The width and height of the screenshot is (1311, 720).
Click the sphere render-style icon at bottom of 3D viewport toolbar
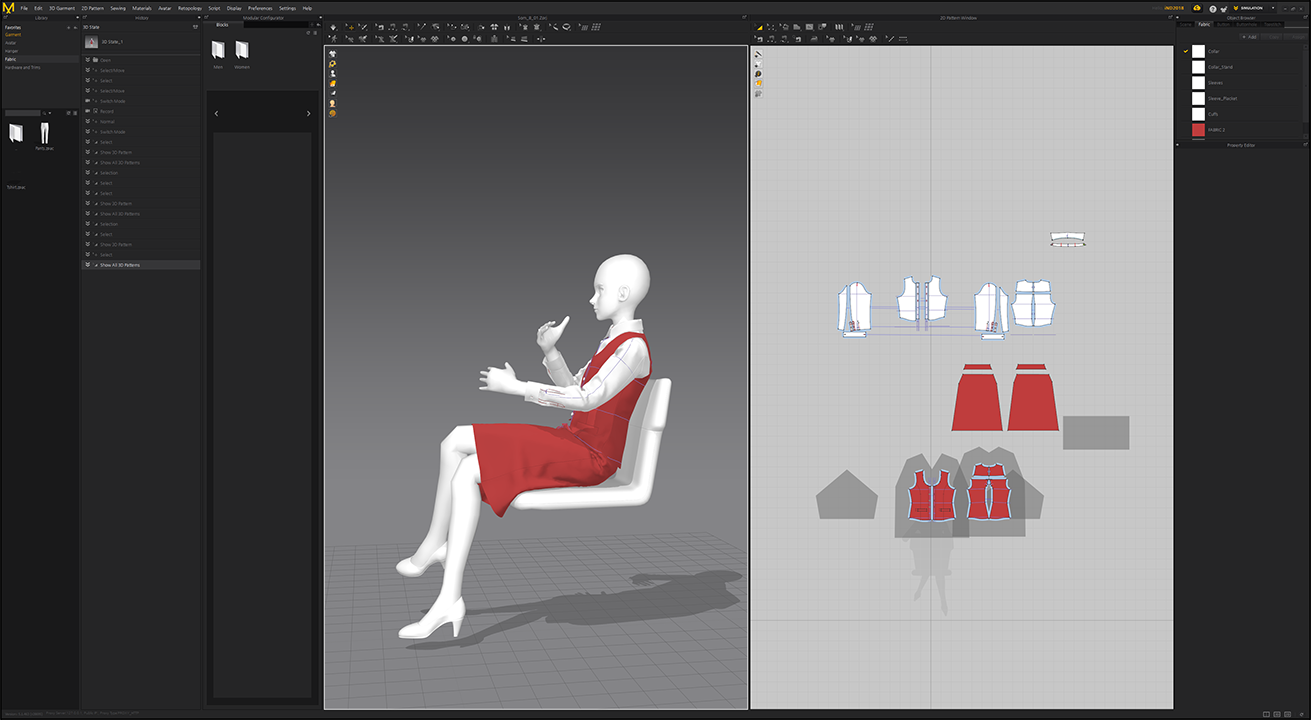[x=332, y=113]
